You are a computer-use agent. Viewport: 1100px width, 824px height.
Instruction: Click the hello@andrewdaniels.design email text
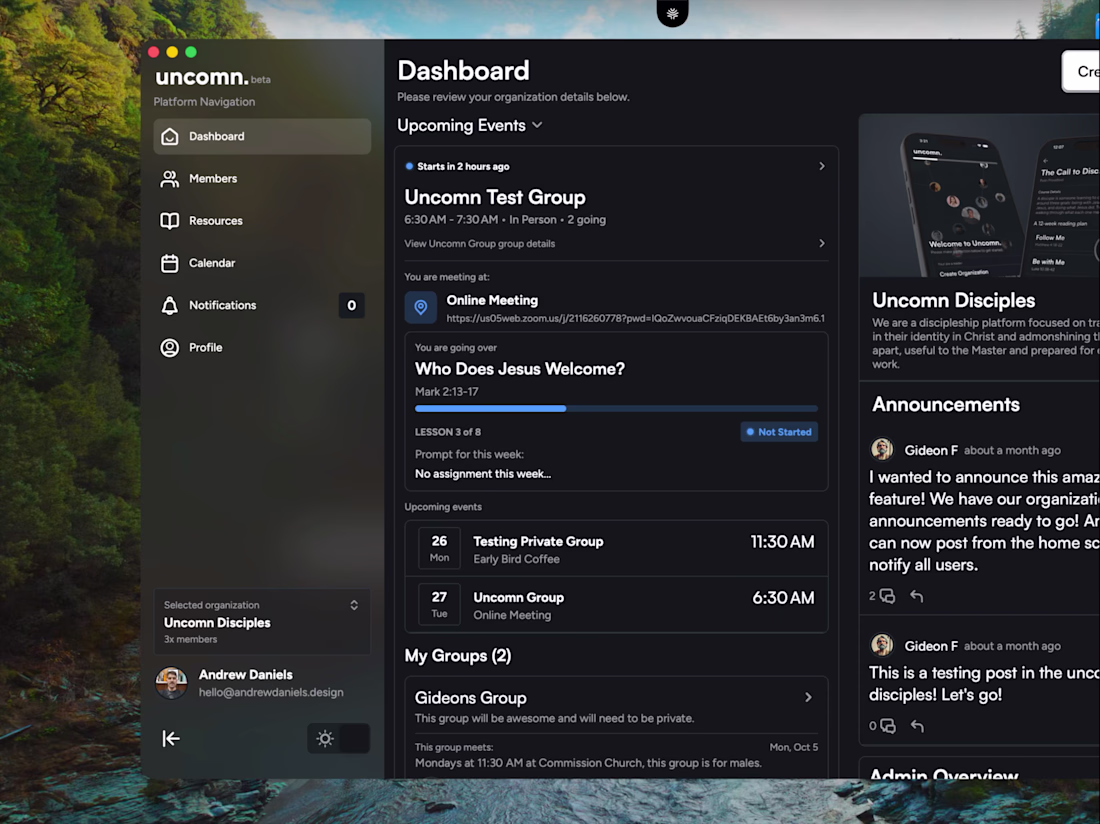[x=271, y=692]
